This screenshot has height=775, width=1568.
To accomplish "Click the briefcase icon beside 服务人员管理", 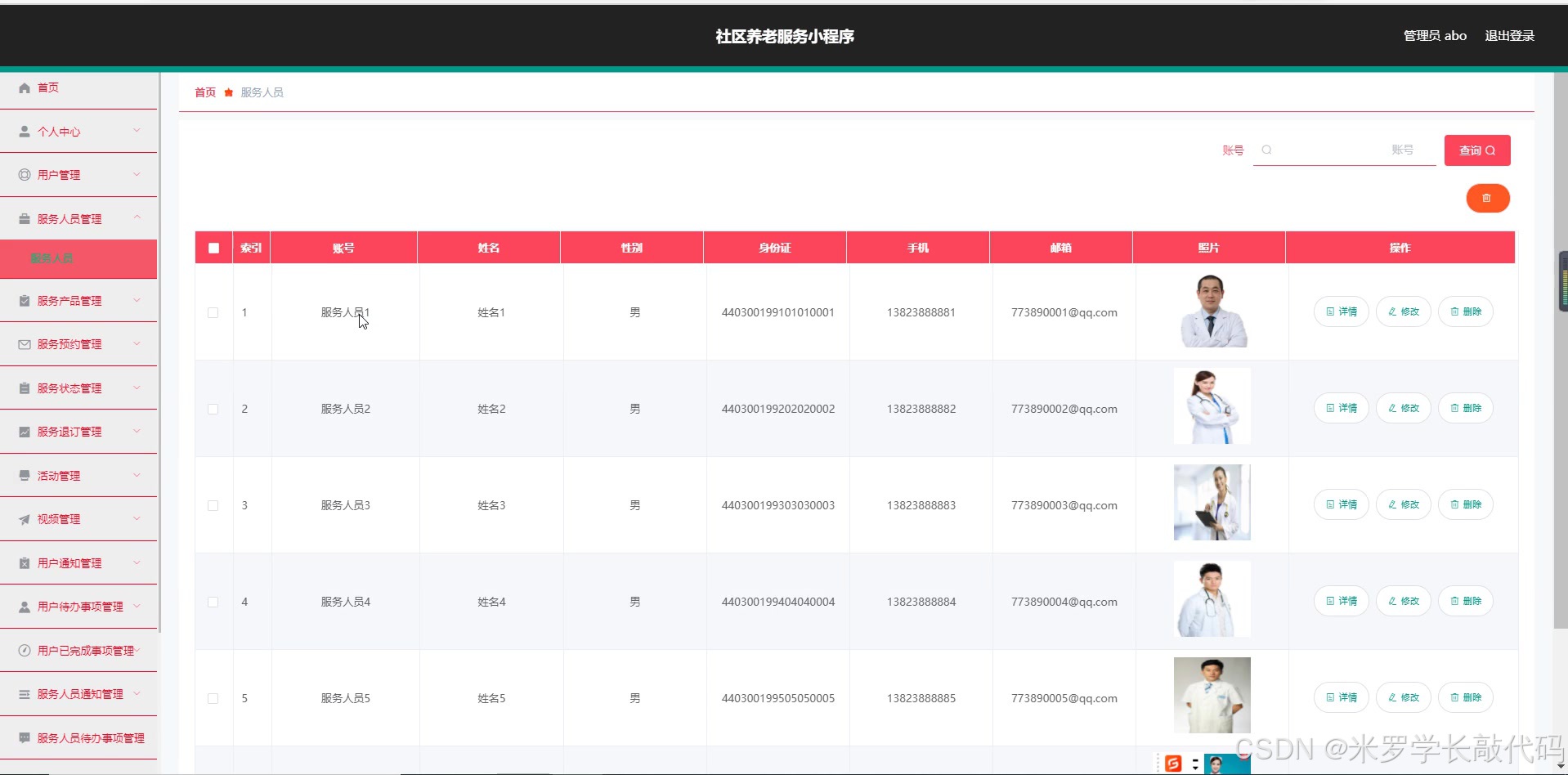I will 25,219.
